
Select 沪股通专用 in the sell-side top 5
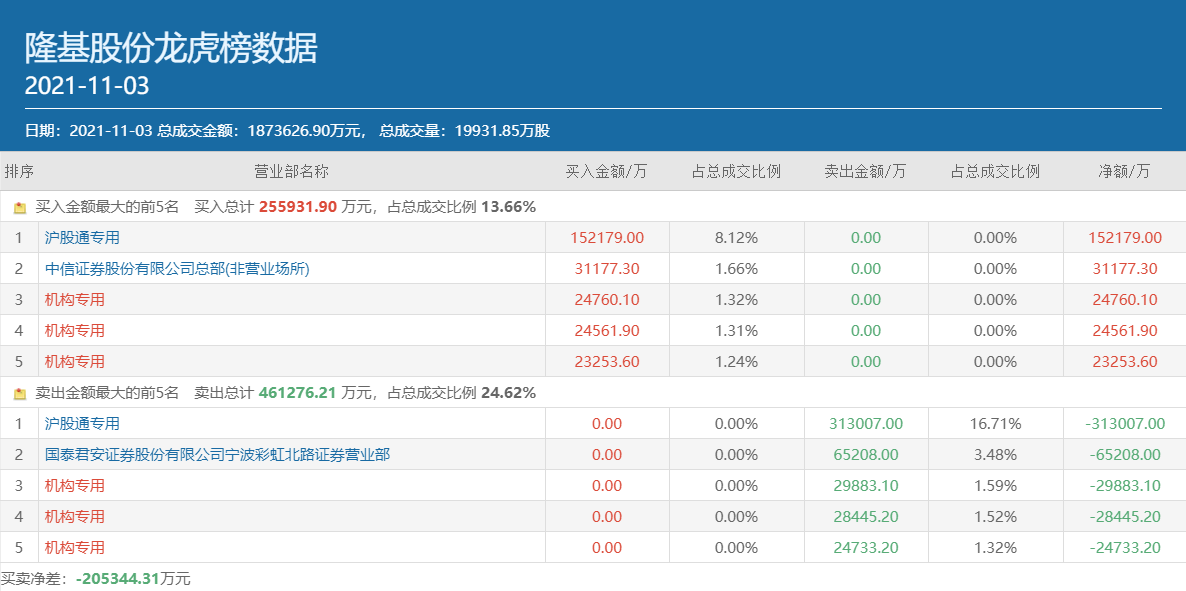point(82,424)
